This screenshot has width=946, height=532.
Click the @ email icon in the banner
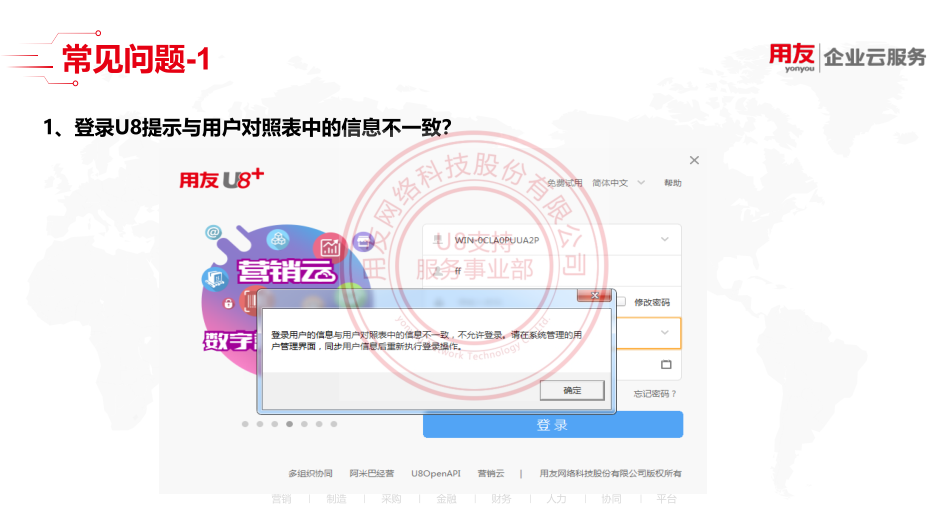pyautogui.click(x=213, y=232)
